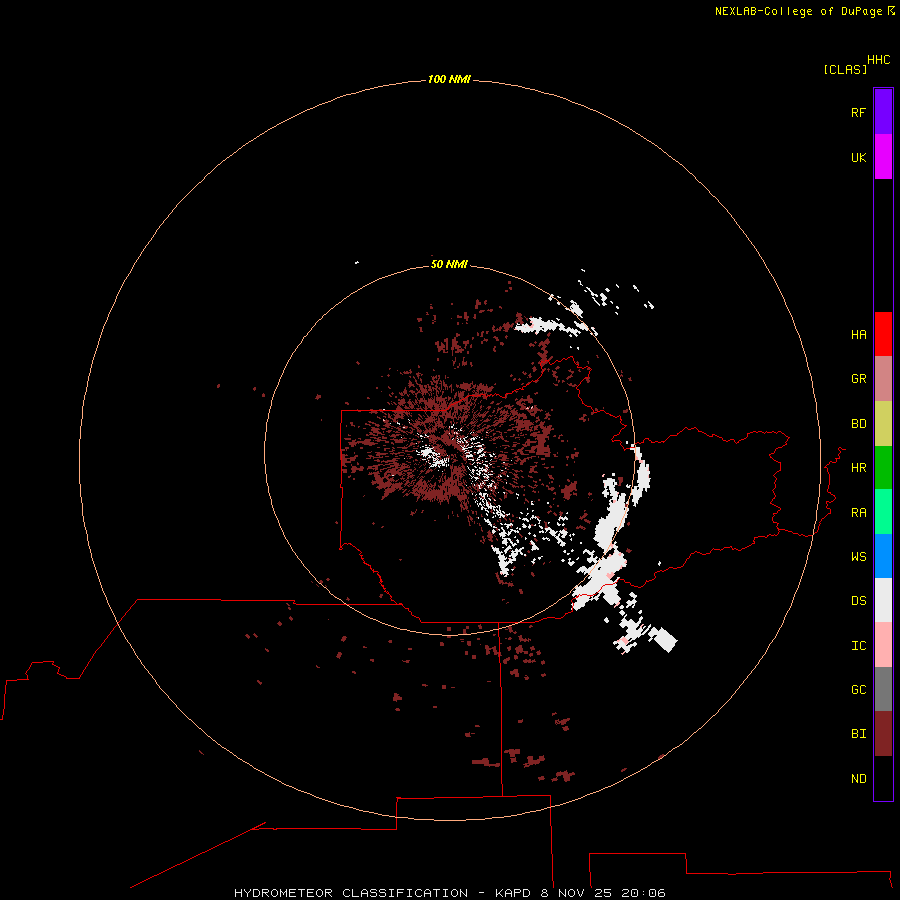Click the 'ND' legend label
Screen dimensions: 900x900
(x=858, y=779)
